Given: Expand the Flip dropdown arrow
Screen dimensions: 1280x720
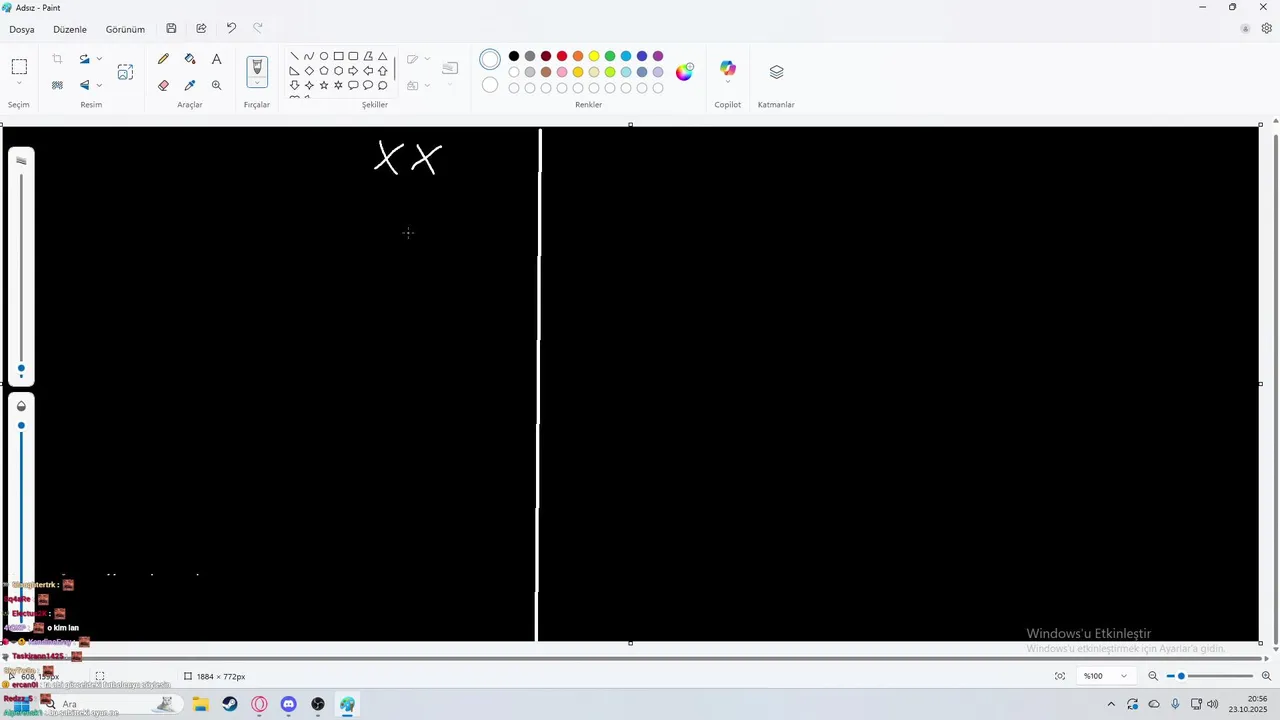Looking at the screenshot, I should (99, 85).
